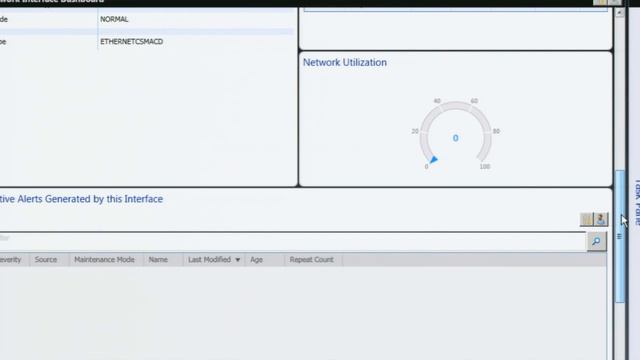This screenshot has height=360, width=640.
Task: Select the NORMAL value cell
Action: 114,19
